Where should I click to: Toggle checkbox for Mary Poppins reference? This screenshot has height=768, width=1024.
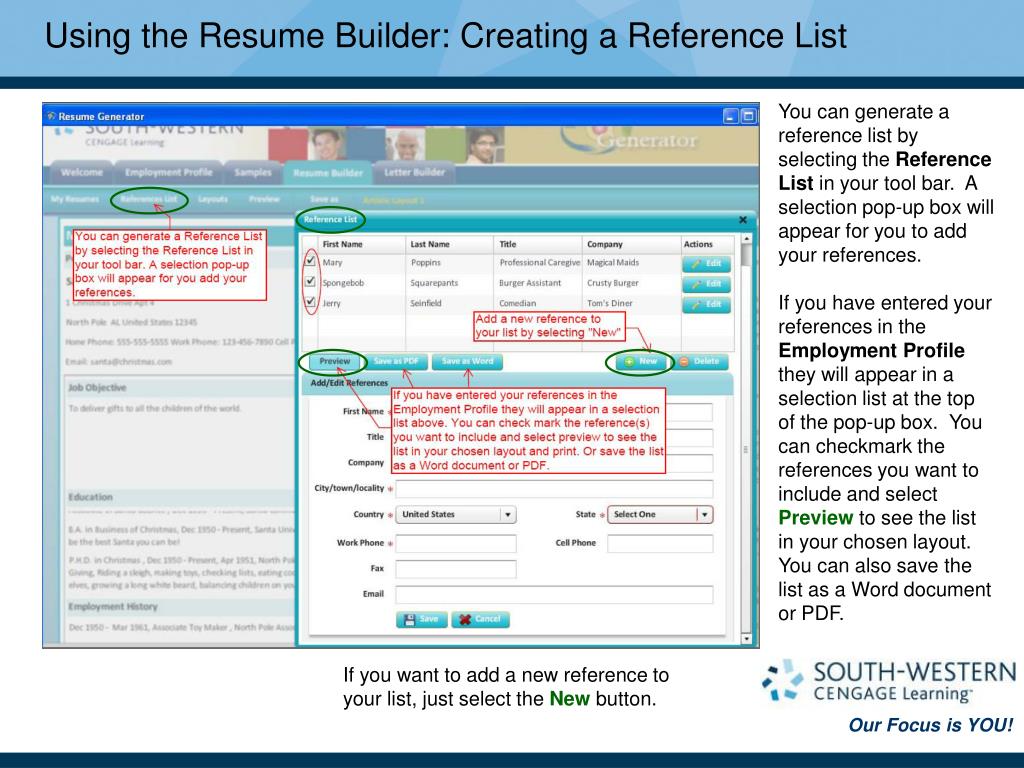[x=310, y=261]
